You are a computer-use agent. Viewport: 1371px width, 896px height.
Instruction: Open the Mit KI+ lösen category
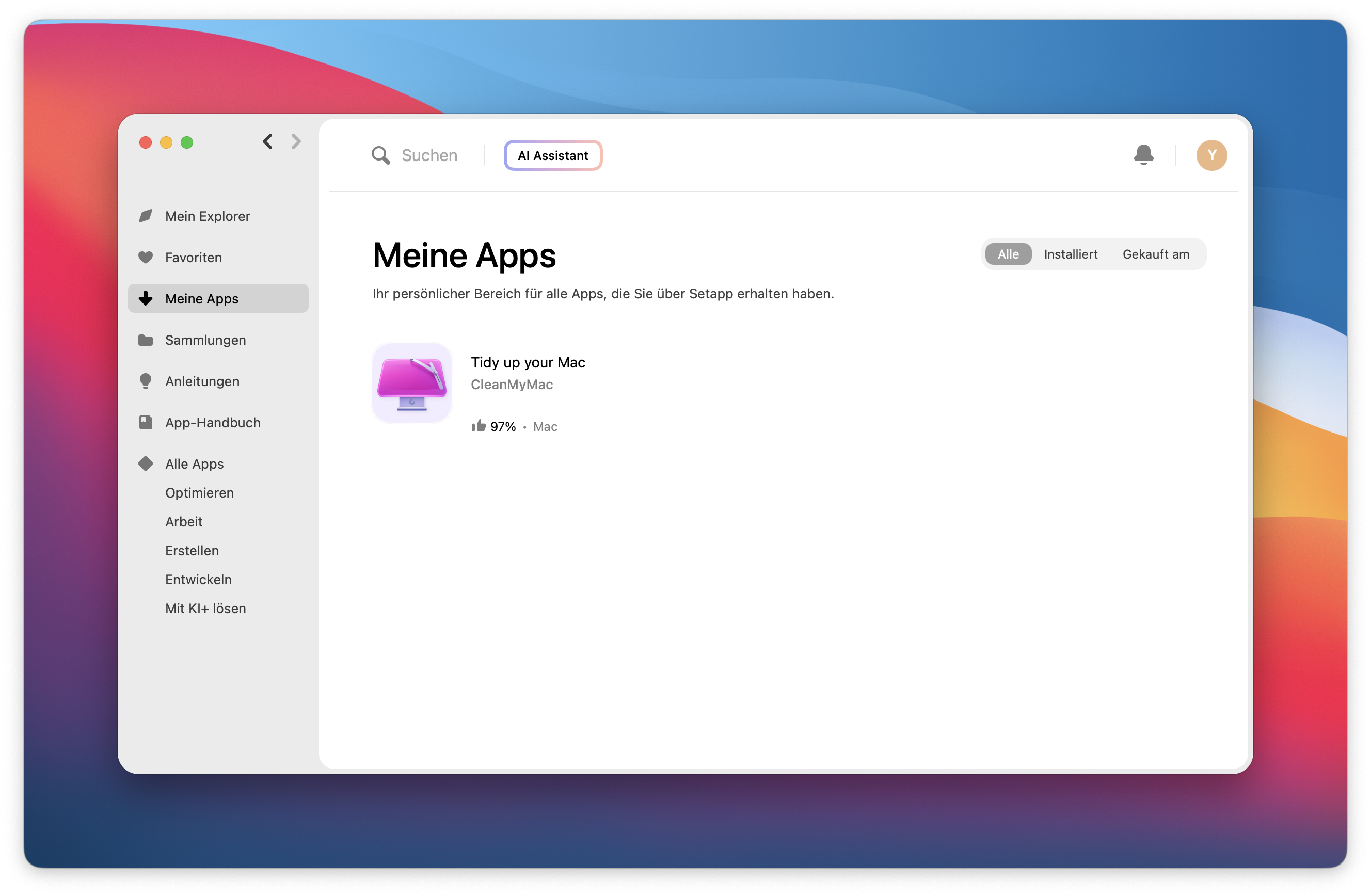pyautogui.click(x=205, y=609)
